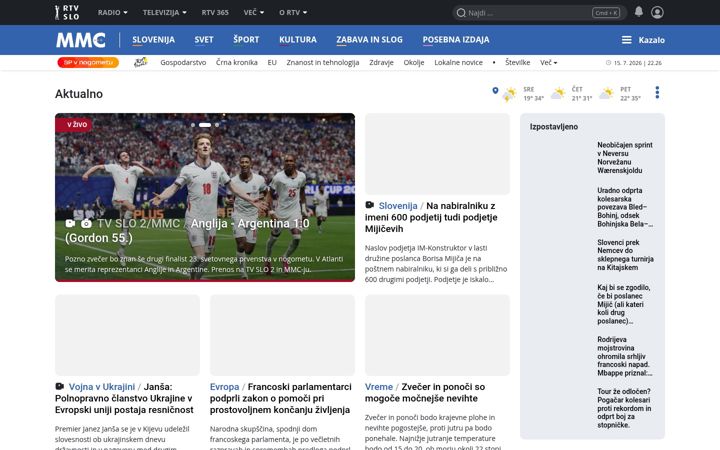
Task: Open the Številke link
Action: click(518, 62)
